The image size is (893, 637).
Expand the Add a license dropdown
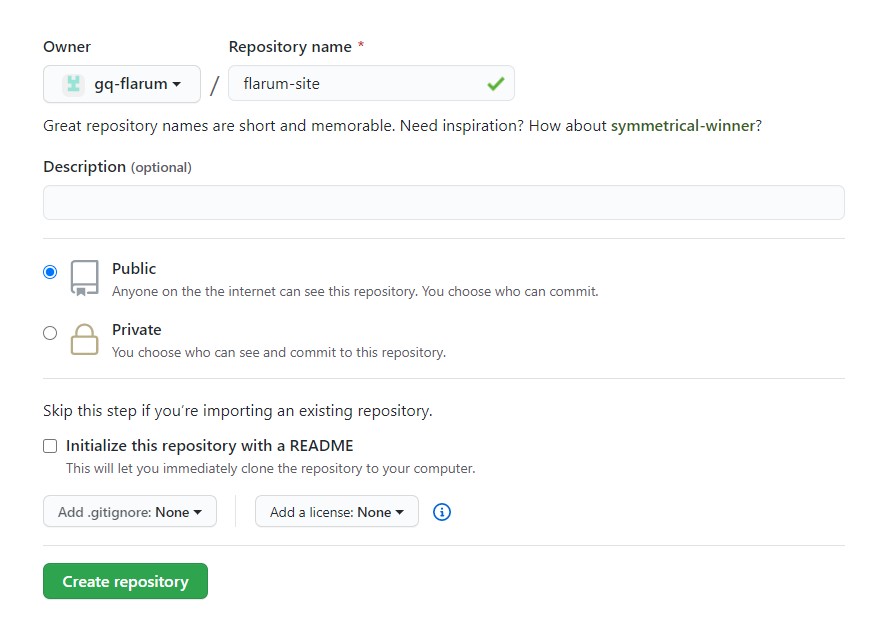[x=337, y=512]
